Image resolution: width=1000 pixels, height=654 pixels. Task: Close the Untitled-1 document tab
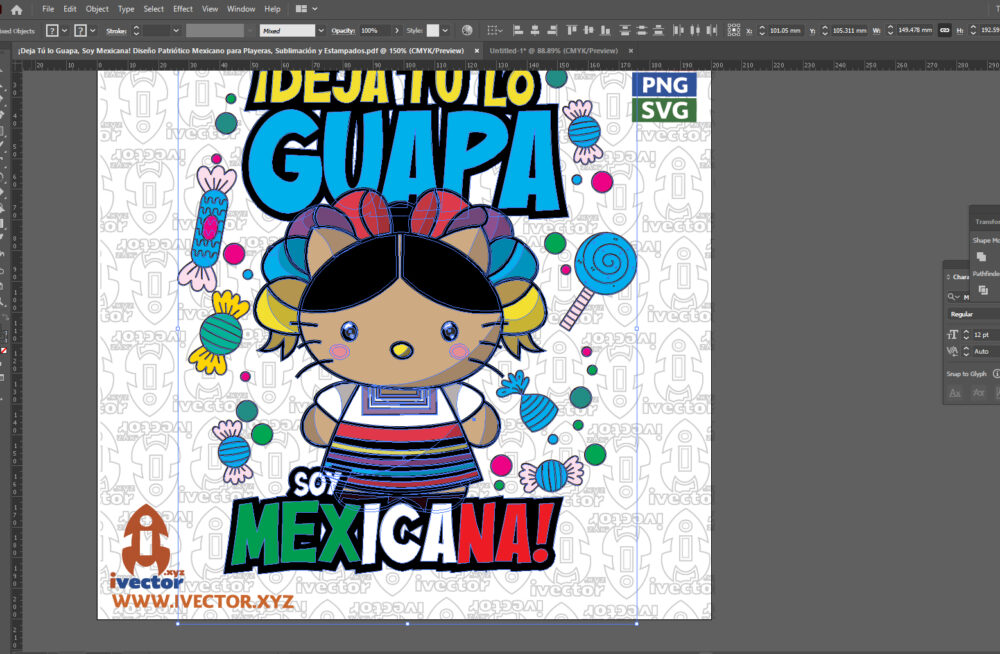pos(631,51)
